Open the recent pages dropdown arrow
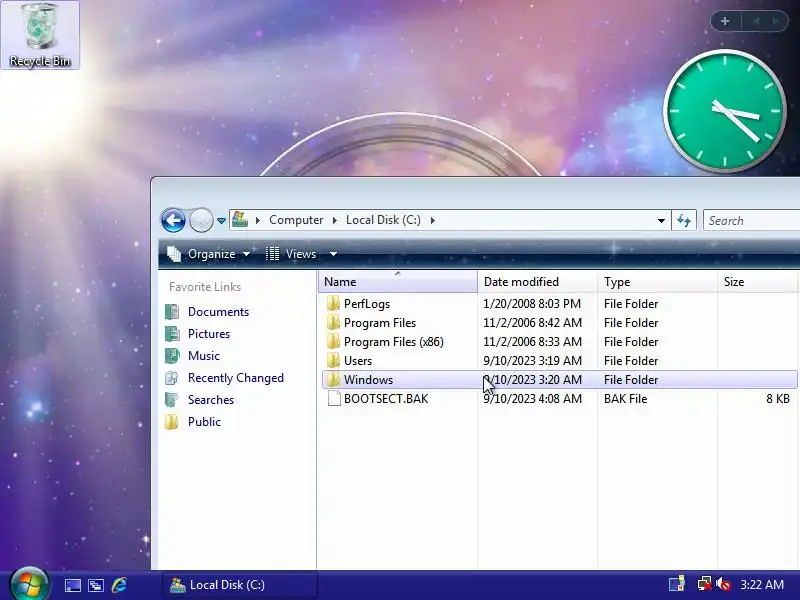Image resolution: width=800 pixels, height=600 pixels. (221, 221)
